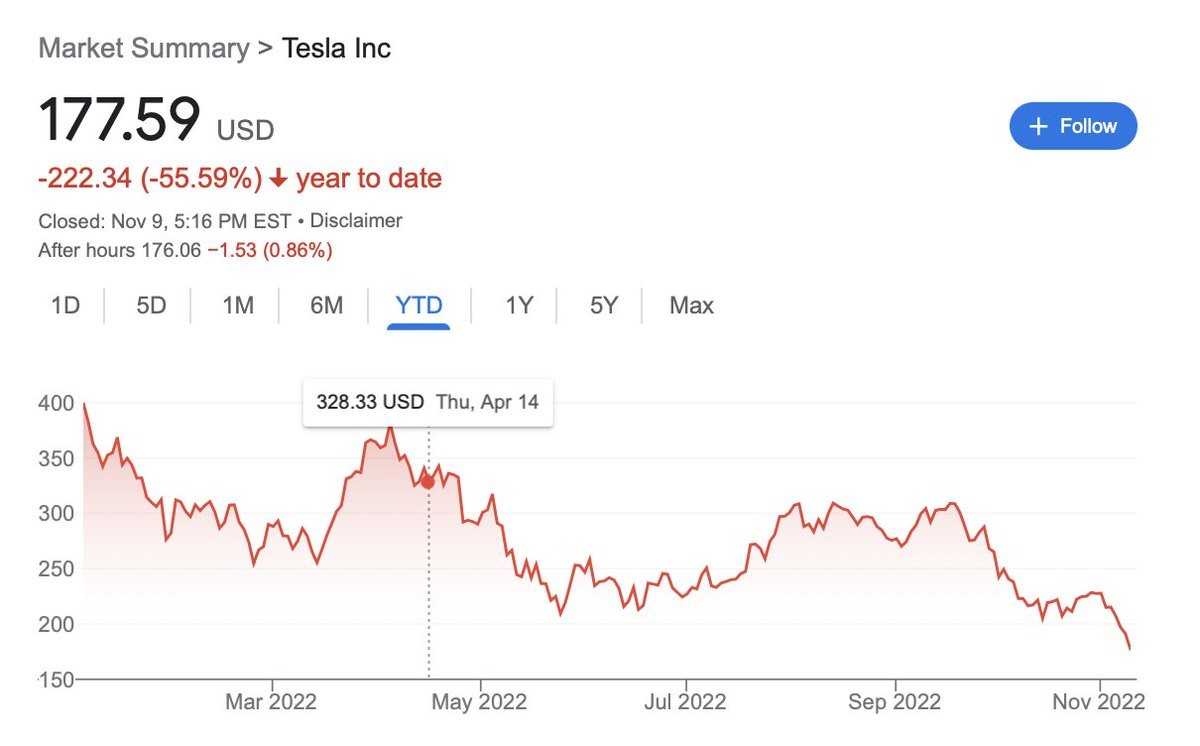Click the red down arrow icon

pyautogui.click(x=279, y=179)
